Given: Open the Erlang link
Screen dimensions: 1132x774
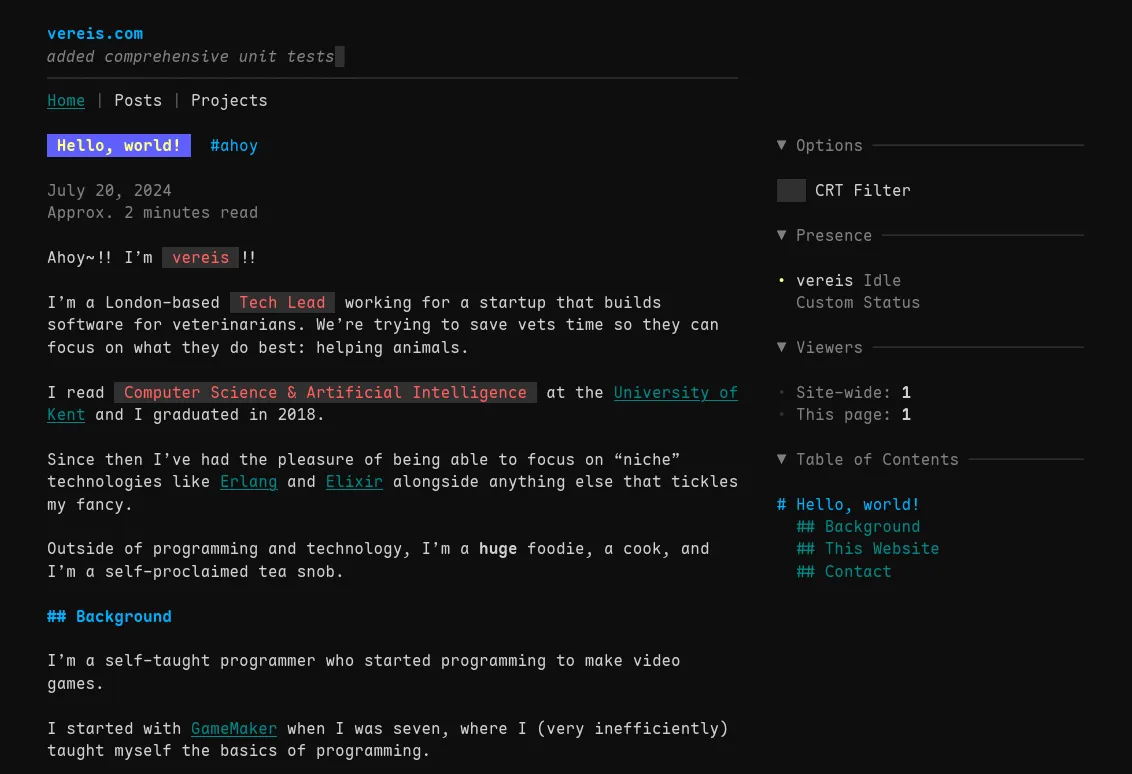Looking at the screenshot, I should coord(249,481).
